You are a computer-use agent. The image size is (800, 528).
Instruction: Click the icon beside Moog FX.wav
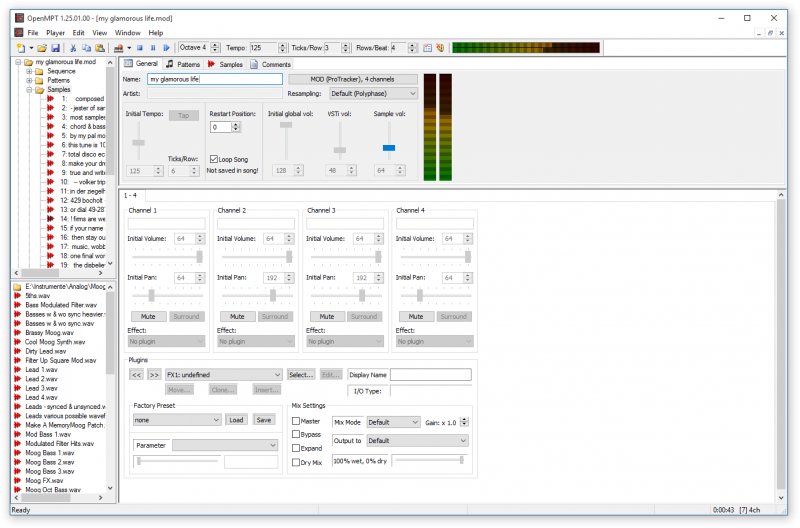(x=17, y=481)
